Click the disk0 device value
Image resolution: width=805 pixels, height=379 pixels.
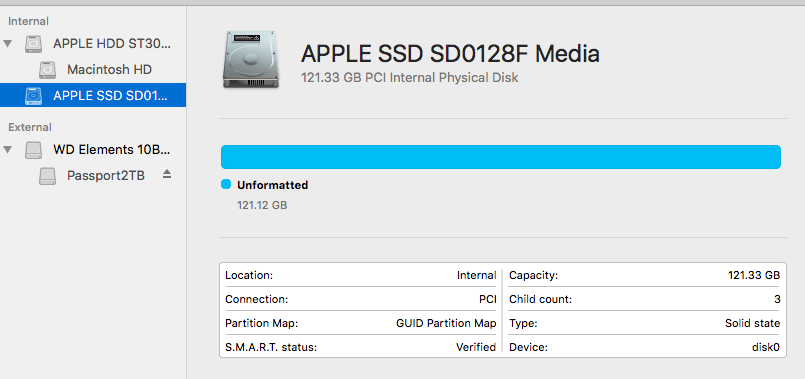click(x=766, y=348)
